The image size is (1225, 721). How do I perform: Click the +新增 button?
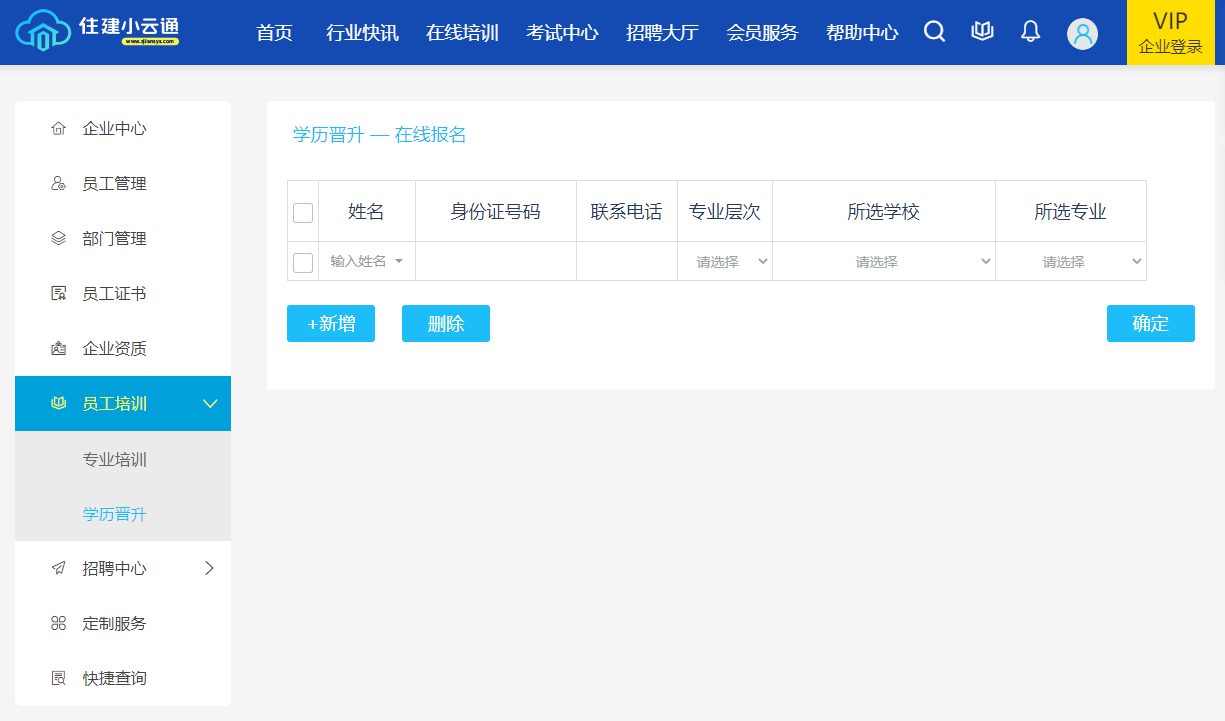coord(331,324)
